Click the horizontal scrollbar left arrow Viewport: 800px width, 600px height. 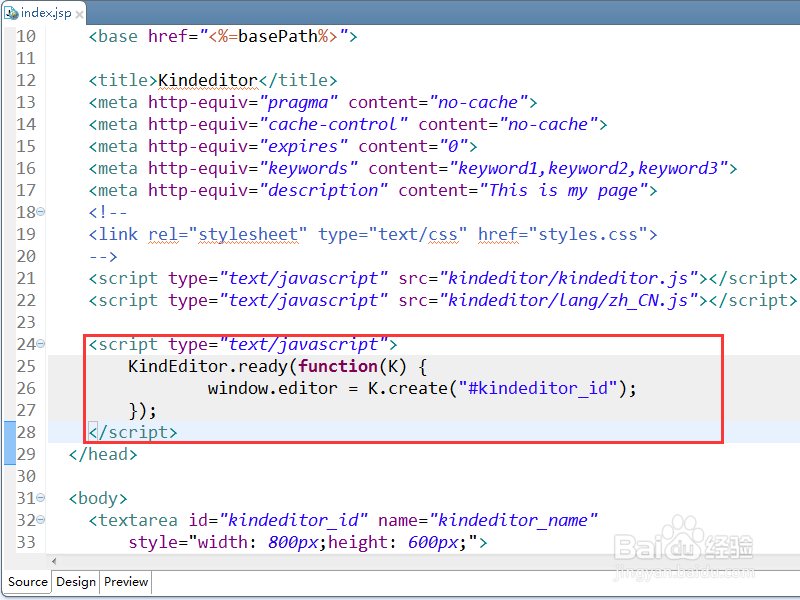point(54,561)
